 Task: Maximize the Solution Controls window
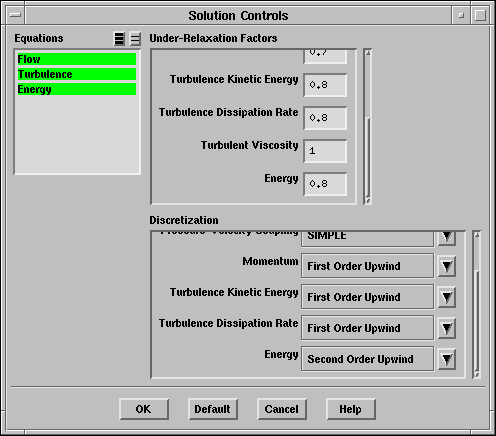point(480,15)
